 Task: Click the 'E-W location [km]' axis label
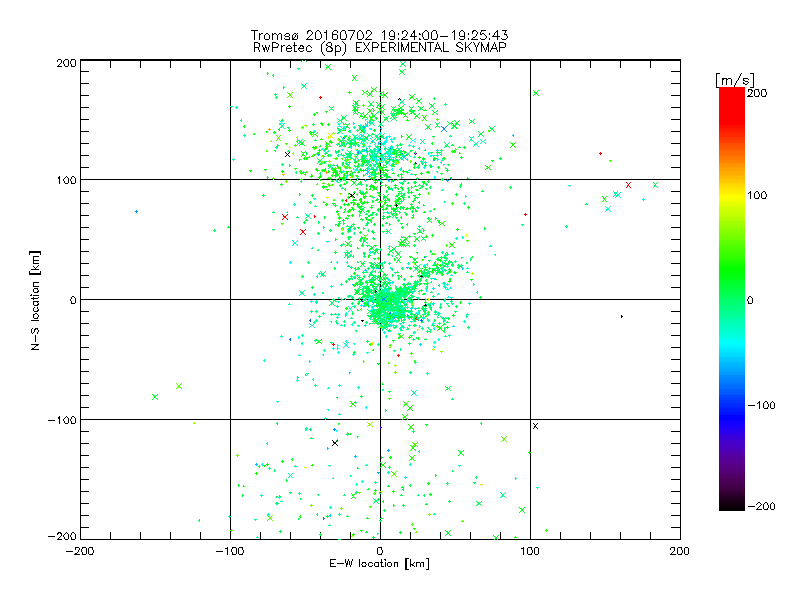[x=380, y=564]
